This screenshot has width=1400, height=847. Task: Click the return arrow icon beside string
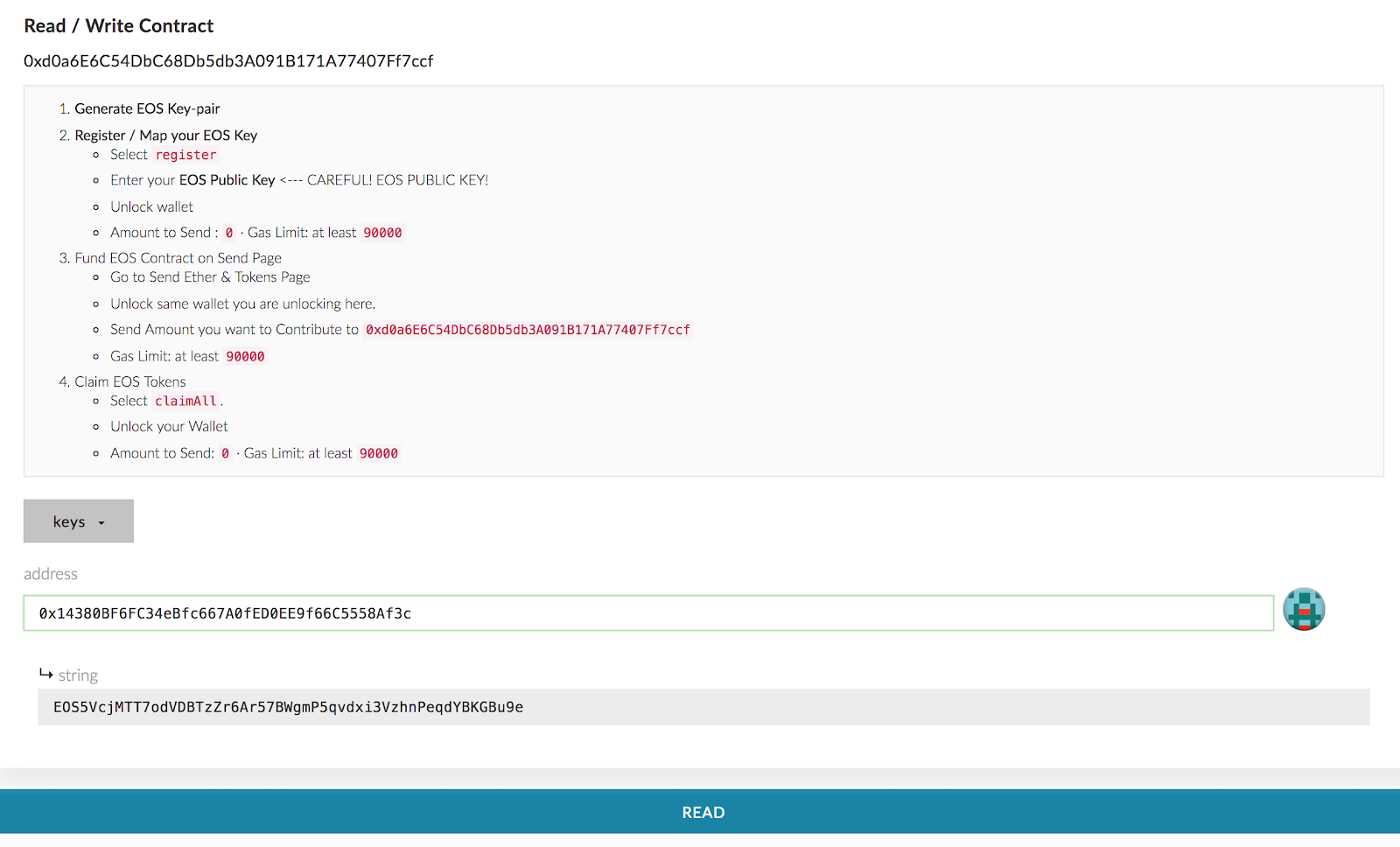pos(46,674)
